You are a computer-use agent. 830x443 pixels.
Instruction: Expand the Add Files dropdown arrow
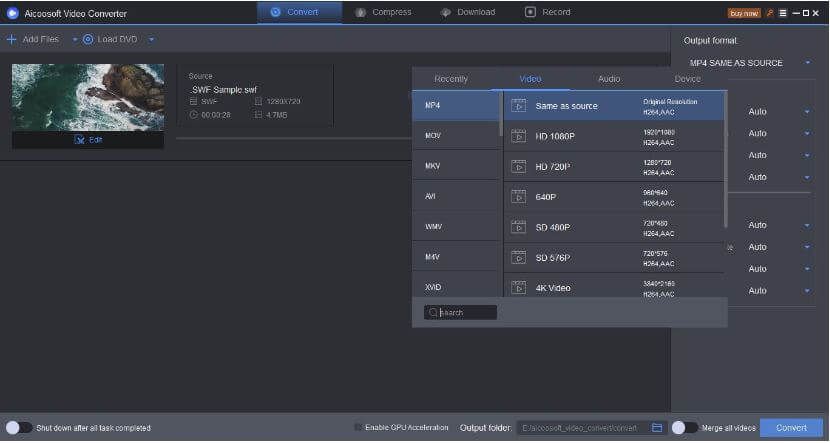click(75, 40)
